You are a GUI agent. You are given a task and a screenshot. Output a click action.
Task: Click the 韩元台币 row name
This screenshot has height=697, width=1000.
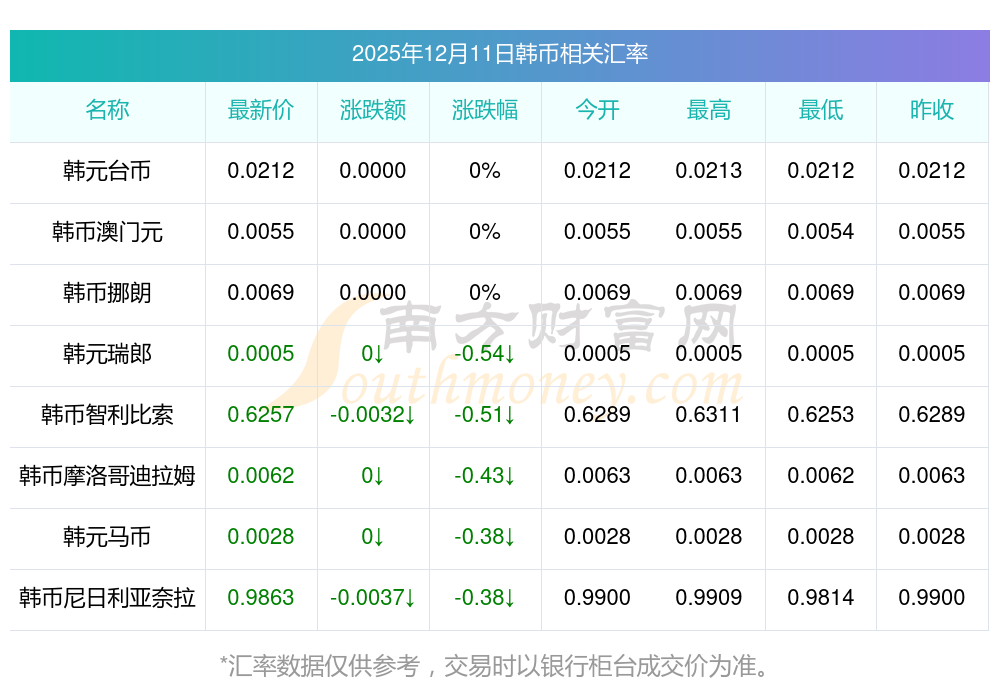point(107,171)
